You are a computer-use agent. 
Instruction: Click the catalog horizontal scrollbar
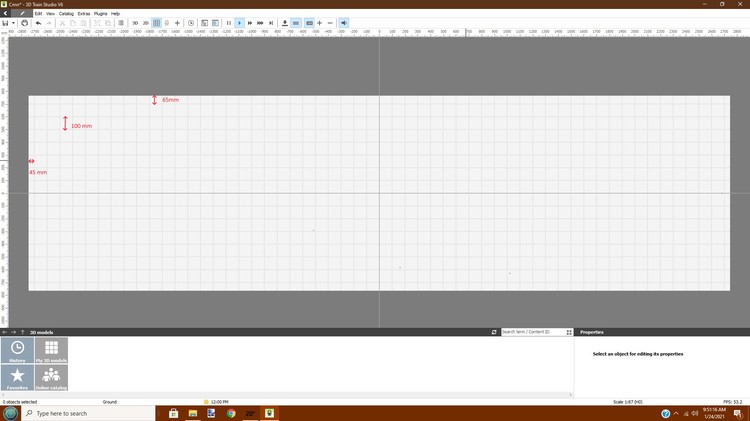[287, 395]
